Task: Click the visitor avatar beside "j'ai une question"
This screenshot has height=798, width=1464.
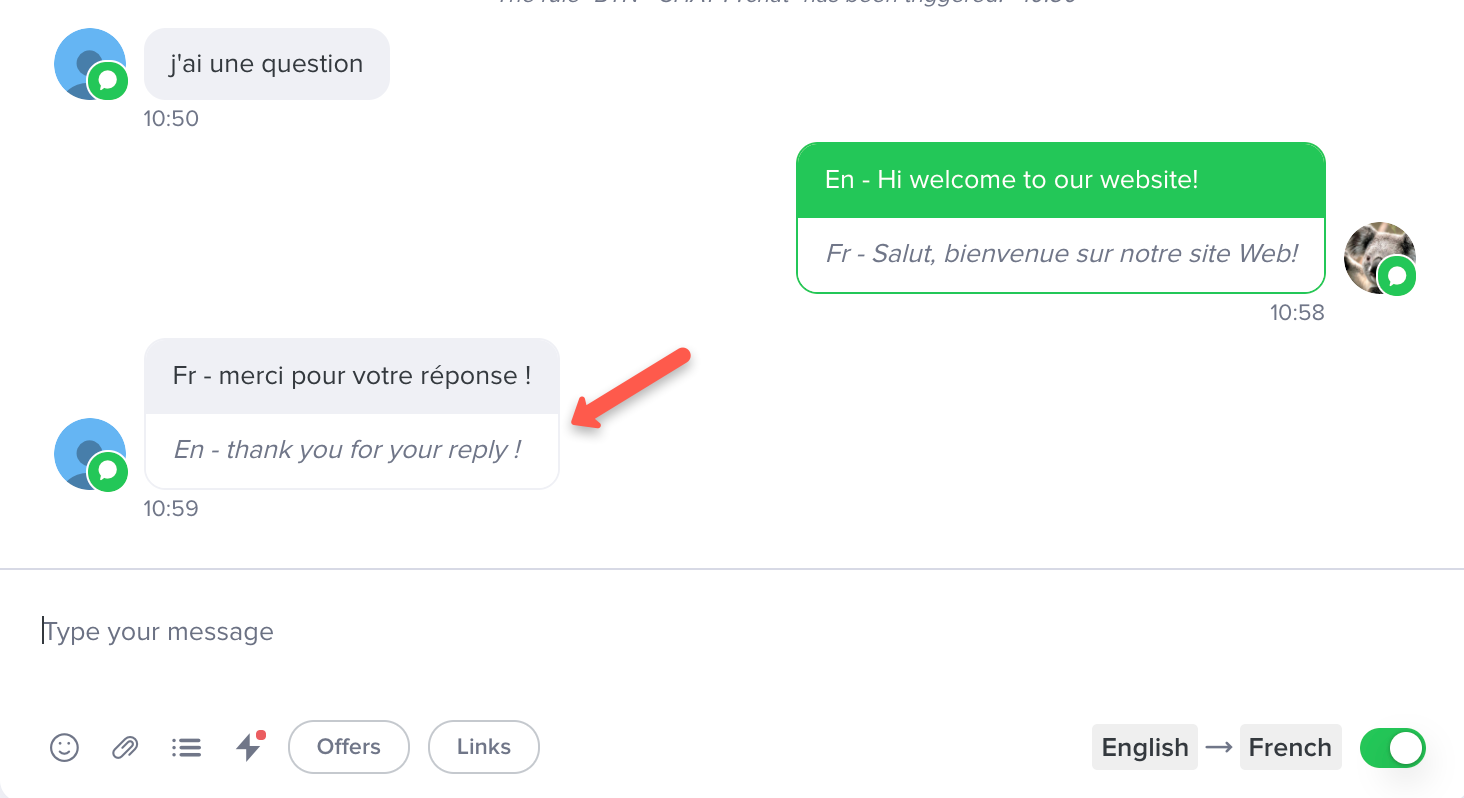Action: pos(90,64)
